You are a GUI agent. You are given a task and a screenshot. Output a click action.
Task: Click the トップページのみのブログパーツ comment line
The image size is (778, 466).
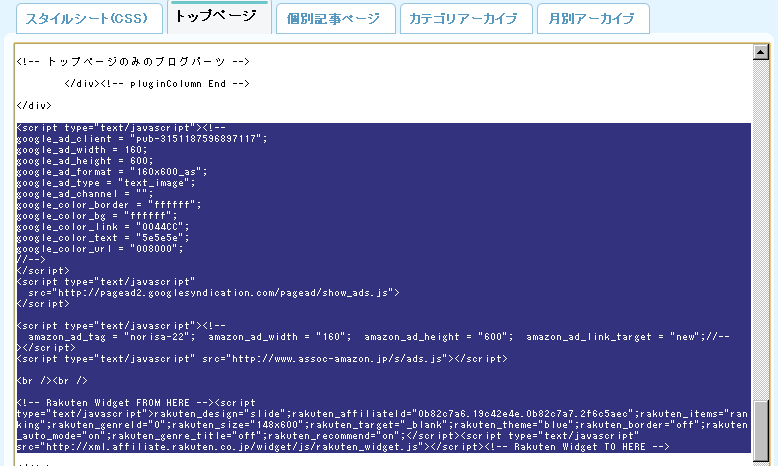point(133,62)
